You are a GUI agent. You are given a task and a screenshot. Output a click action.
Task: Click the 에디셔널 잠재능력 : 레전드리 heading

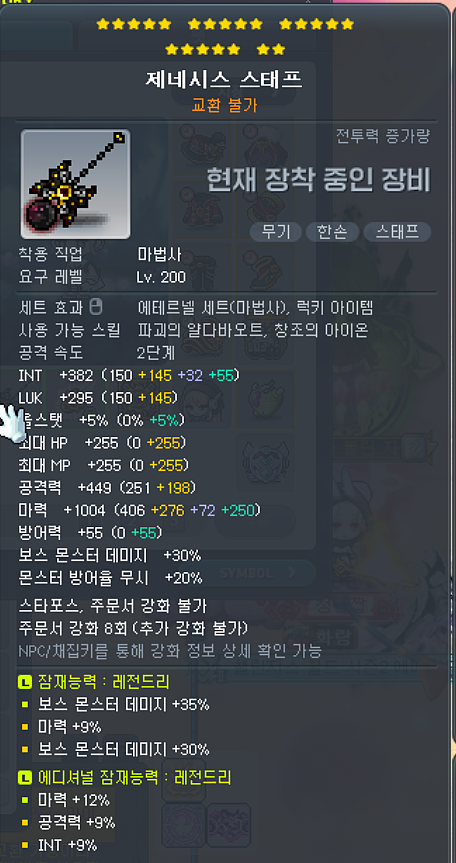tap(135, 777)
